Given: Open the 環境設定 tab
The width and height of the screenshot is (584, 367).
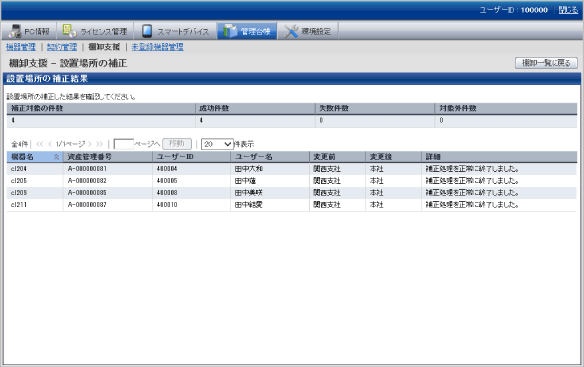Looking at the screenshot, I should [308, 31].
